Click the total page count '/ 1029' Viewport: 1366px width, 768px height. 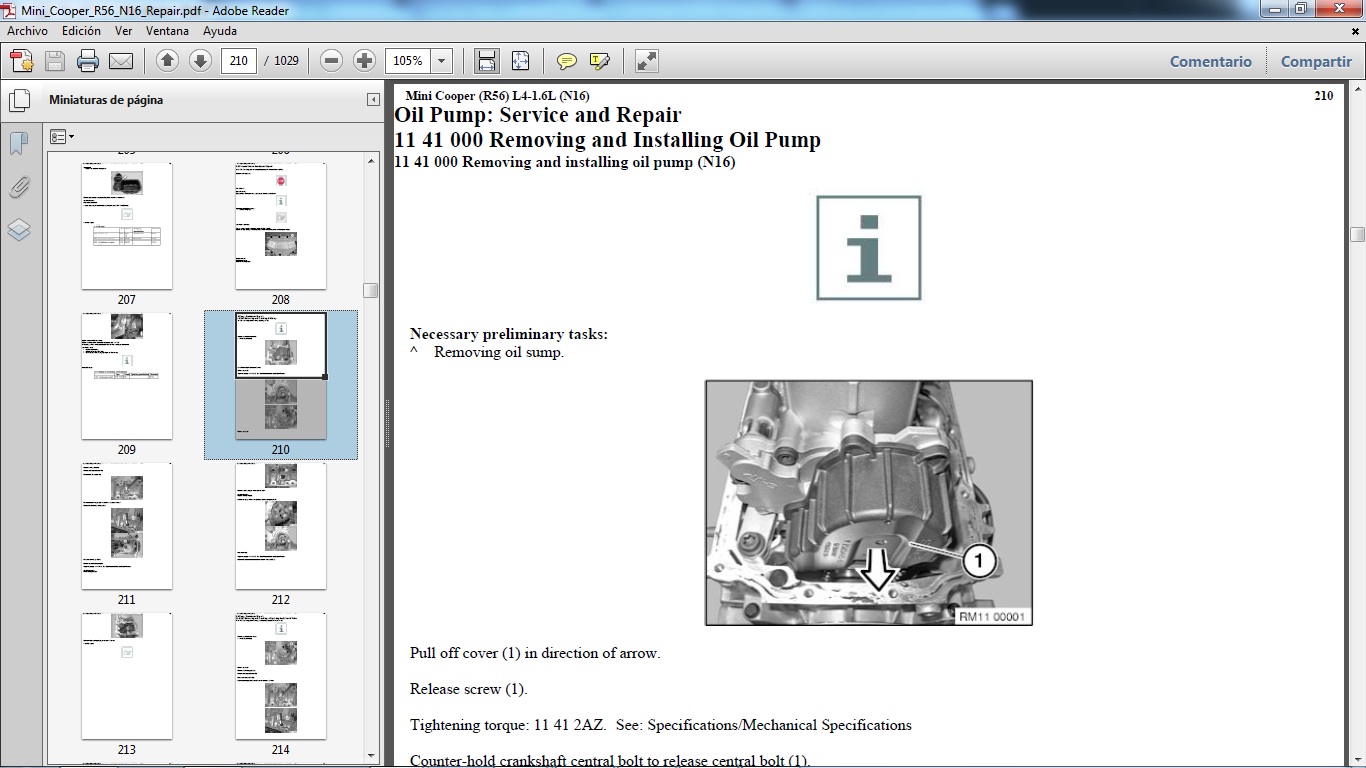282,61
